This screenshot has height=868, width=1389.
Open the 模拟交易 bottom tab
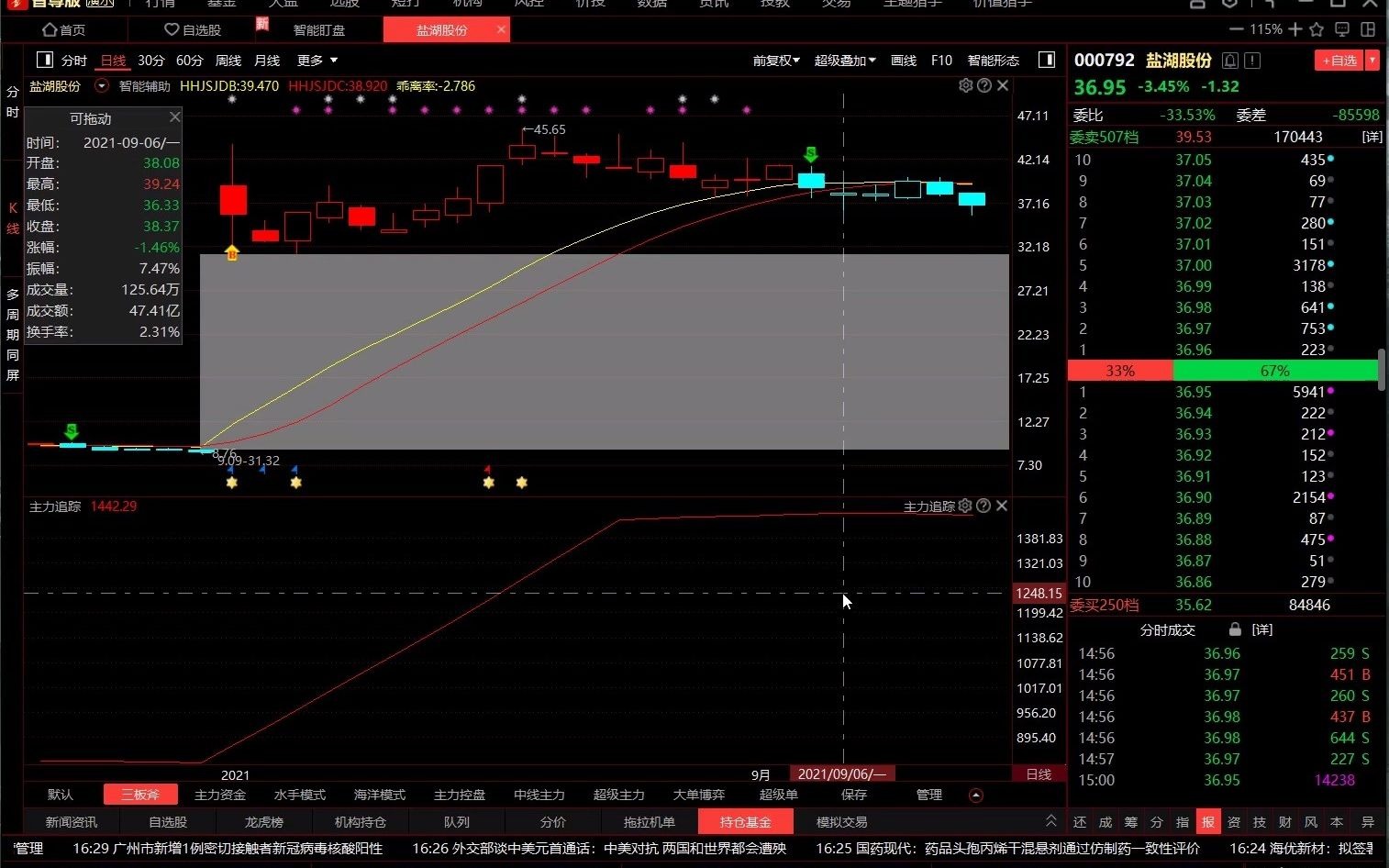(842, 822)
